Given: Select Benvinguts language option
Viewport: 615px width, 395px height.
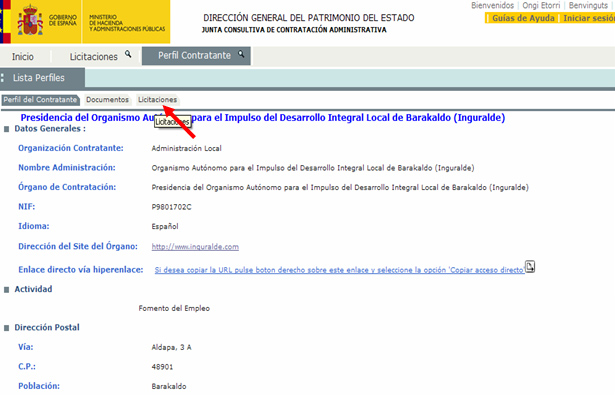Looking at the screenshot, I should (588, 5).
